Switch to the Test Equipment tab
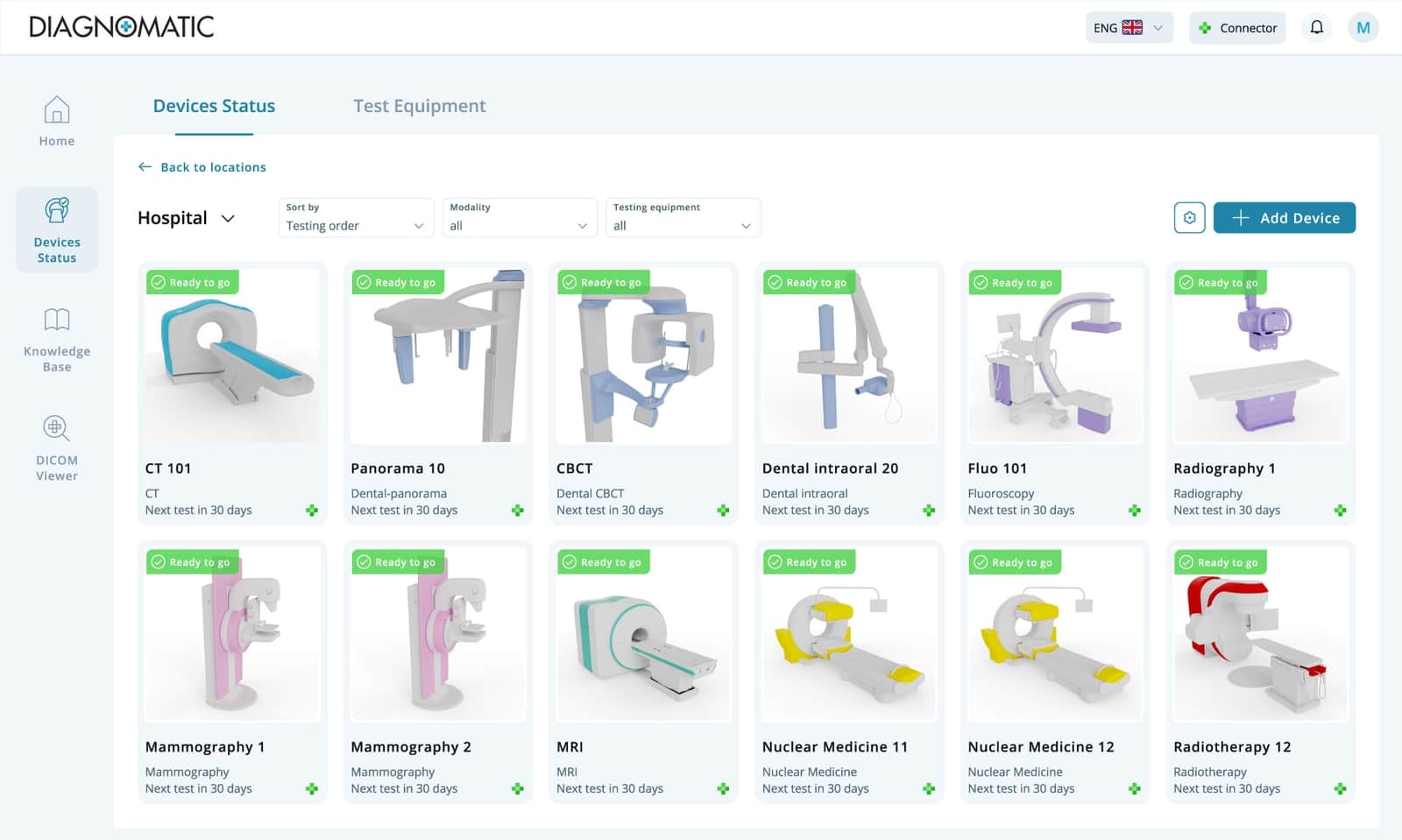The image size is (1402, 840). [420, 105]
